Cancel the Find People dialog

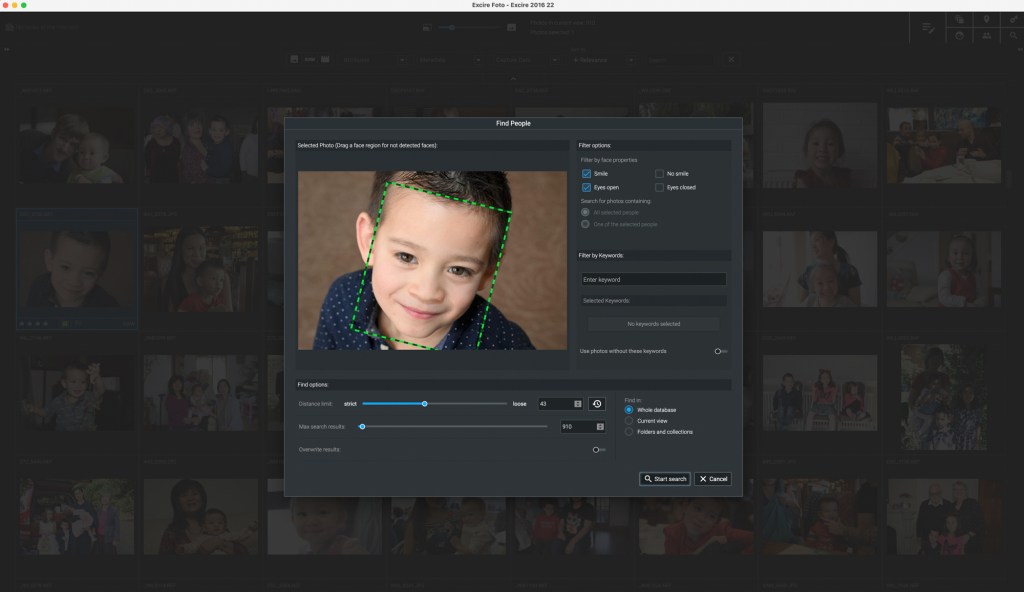click(712, 479)
